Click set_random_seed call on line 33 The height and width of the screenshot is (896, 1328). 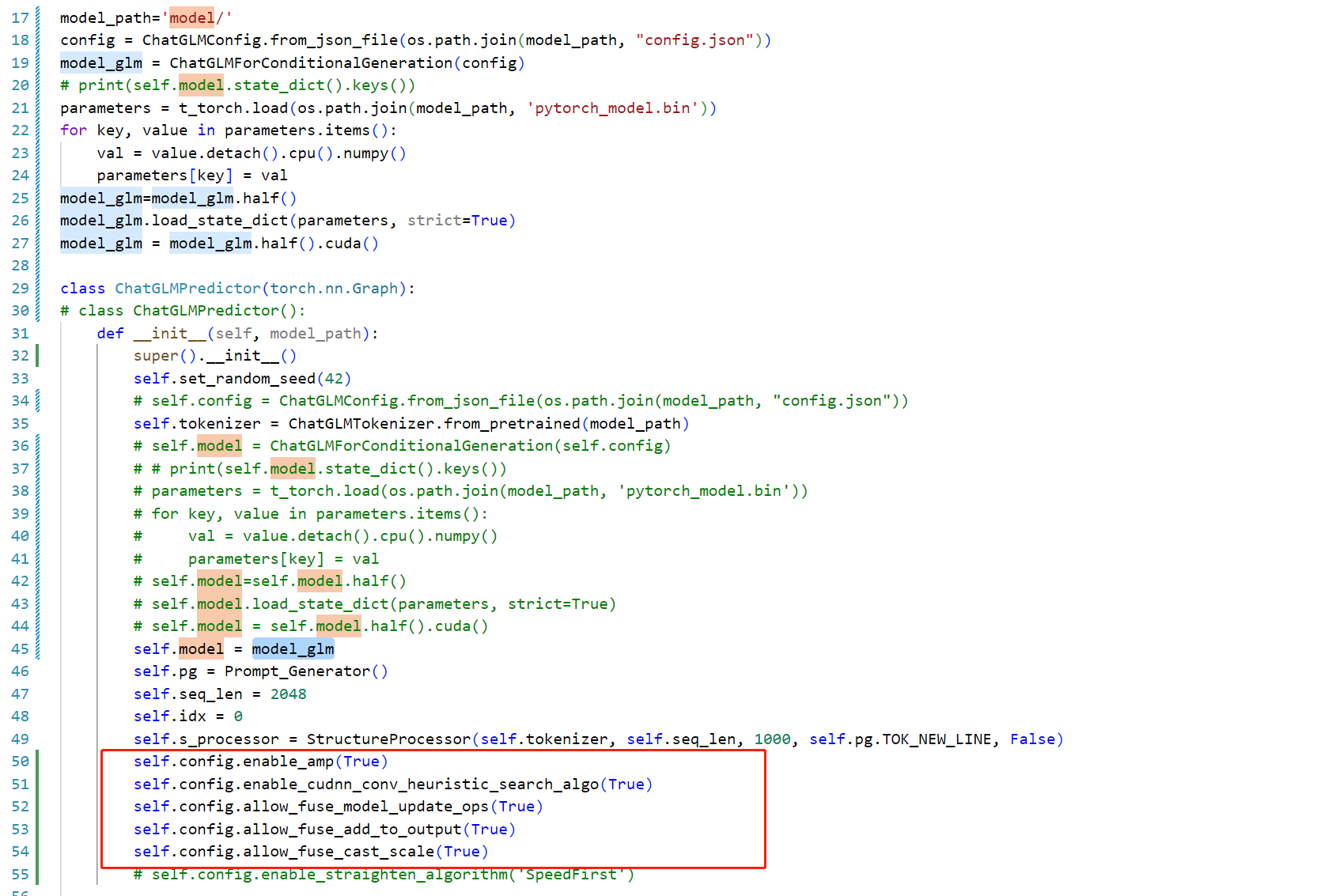click(240, 378)
